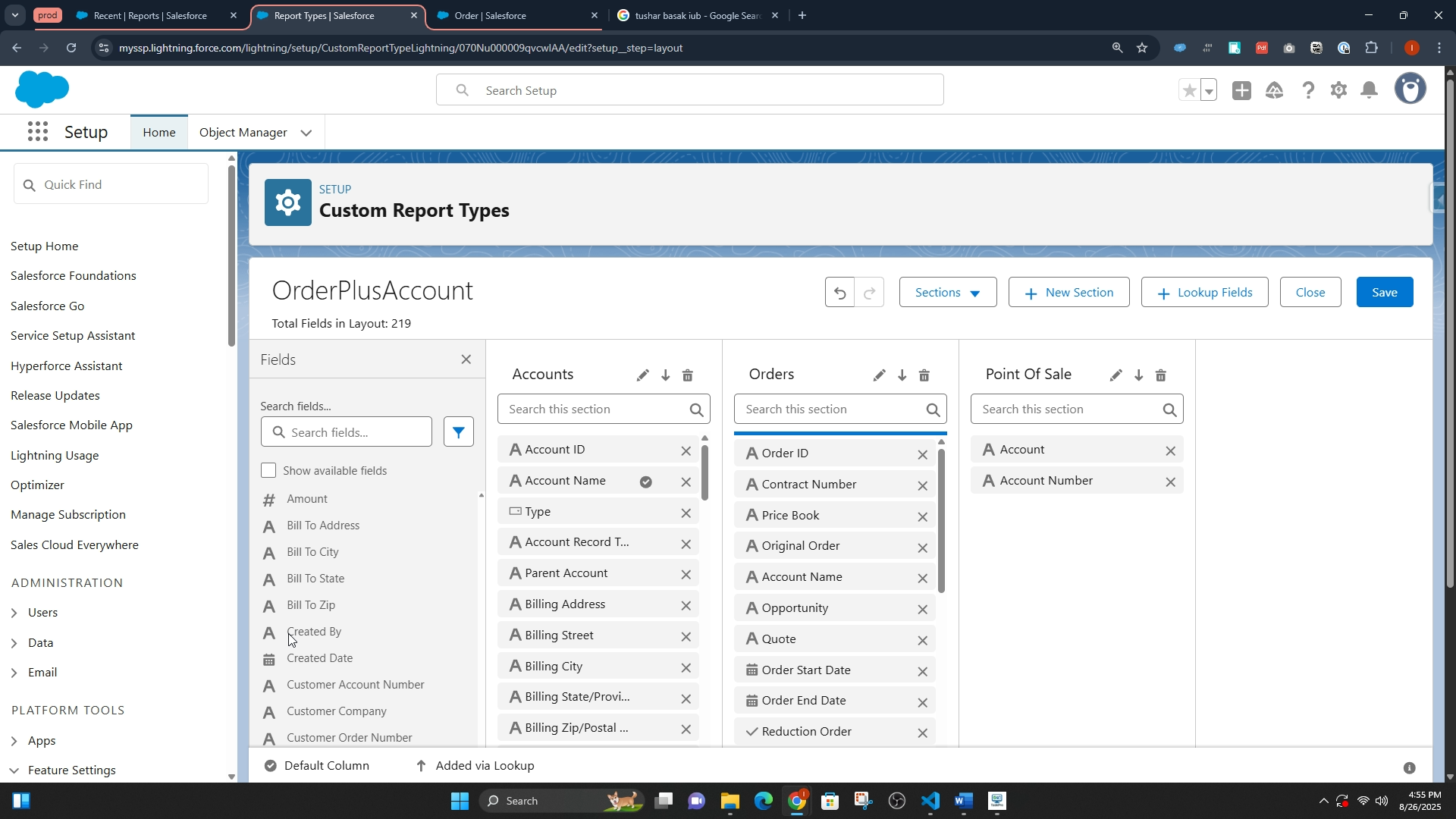Click the Accounts section scrollbar thumb
This screenshot has height=819, width=1456.
(x=704, y=472)
